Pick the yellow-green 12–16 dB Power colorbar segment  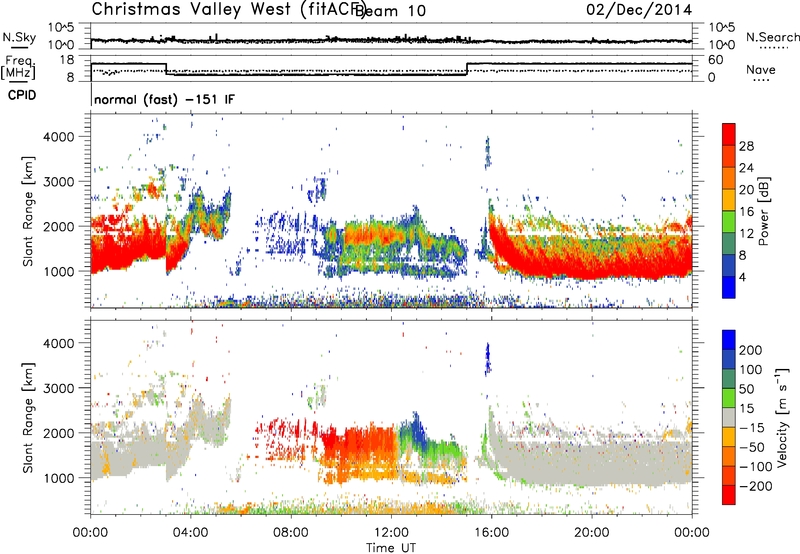(729, 222)
